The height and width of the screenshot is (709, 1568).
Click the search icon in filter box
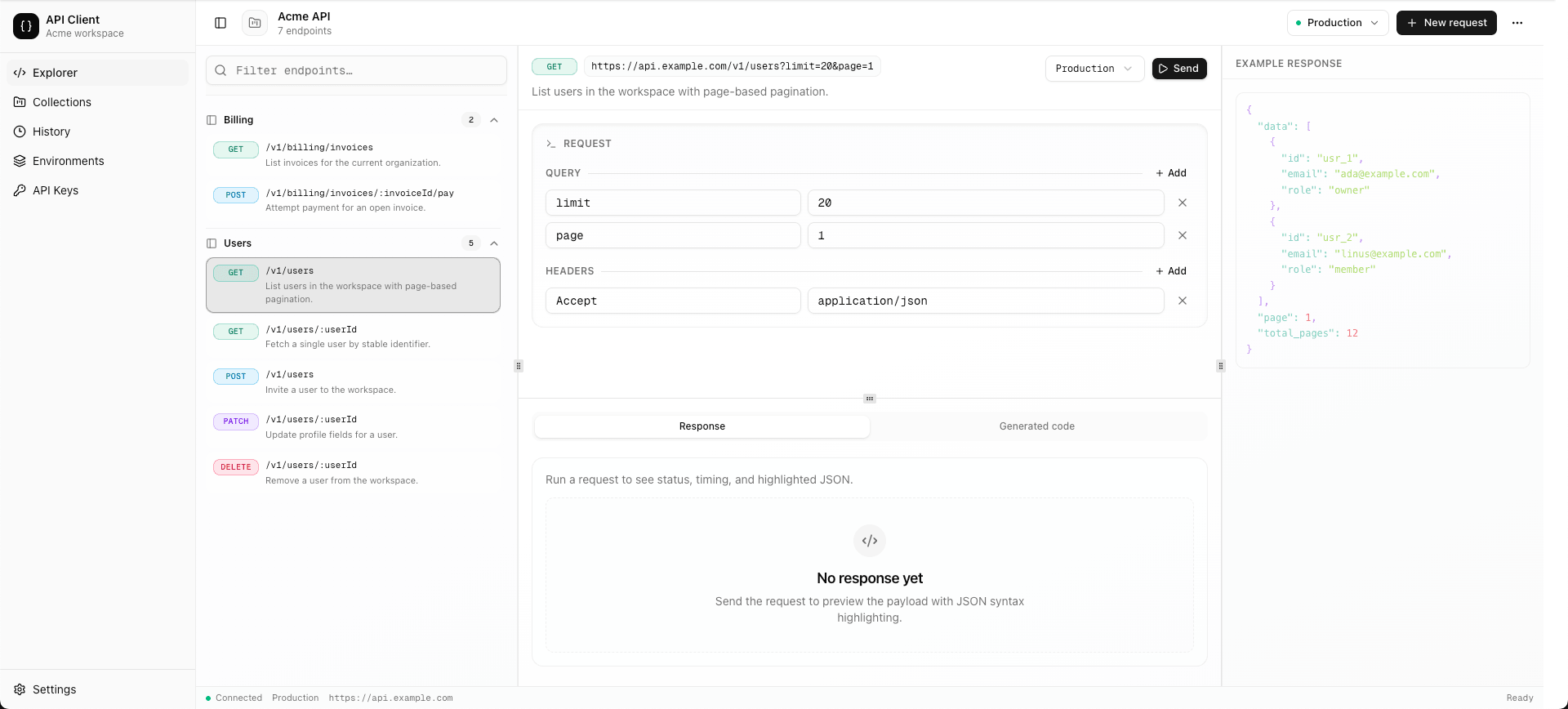pyautogui.click(x=220, y=70)
